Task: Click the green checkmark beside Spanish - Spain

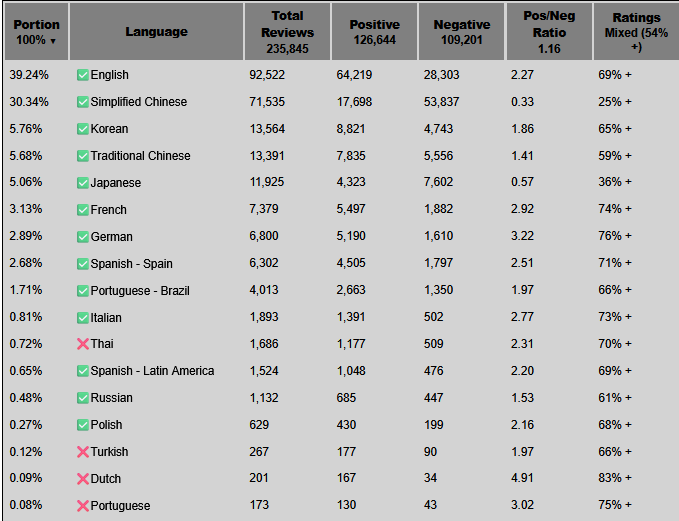Action: click(83, 264)
